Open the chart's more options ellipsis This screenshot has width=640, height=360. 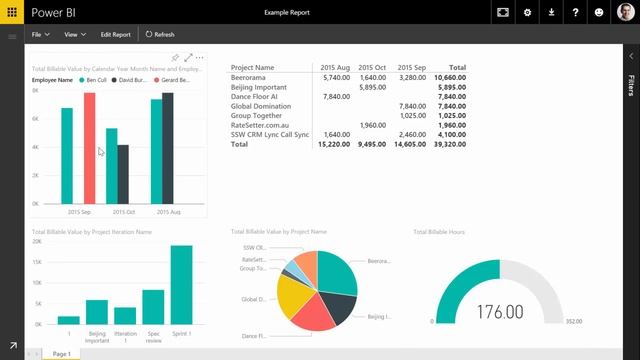(199, 58)
